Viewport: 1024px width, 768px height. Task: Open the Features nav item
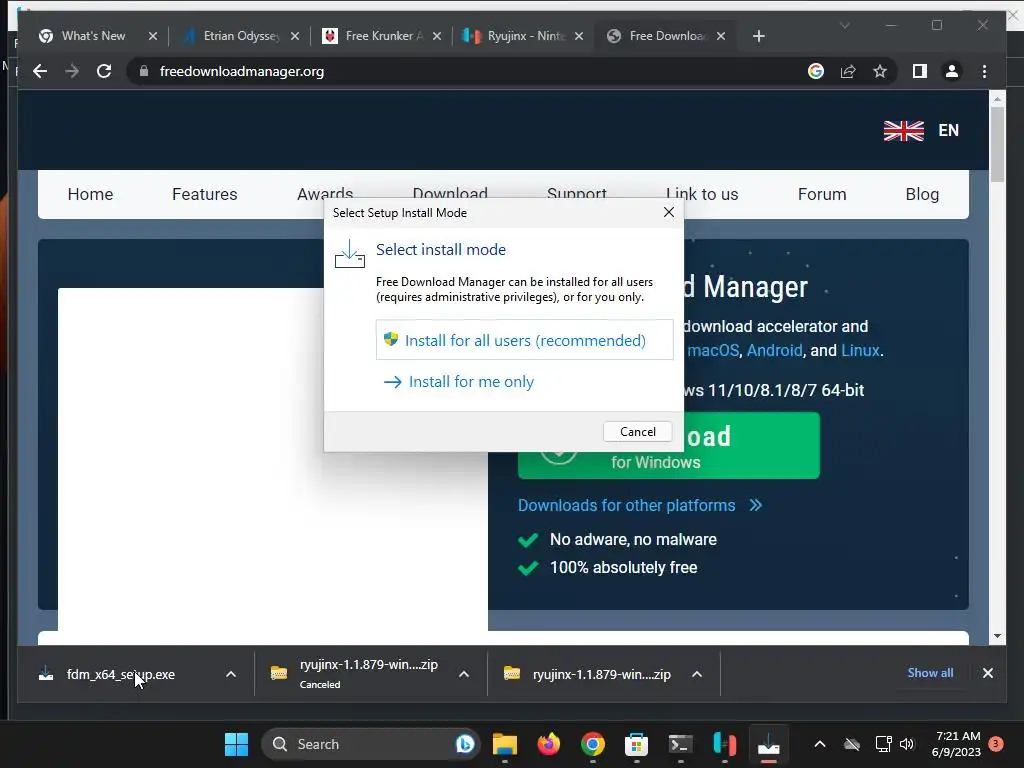204,194
